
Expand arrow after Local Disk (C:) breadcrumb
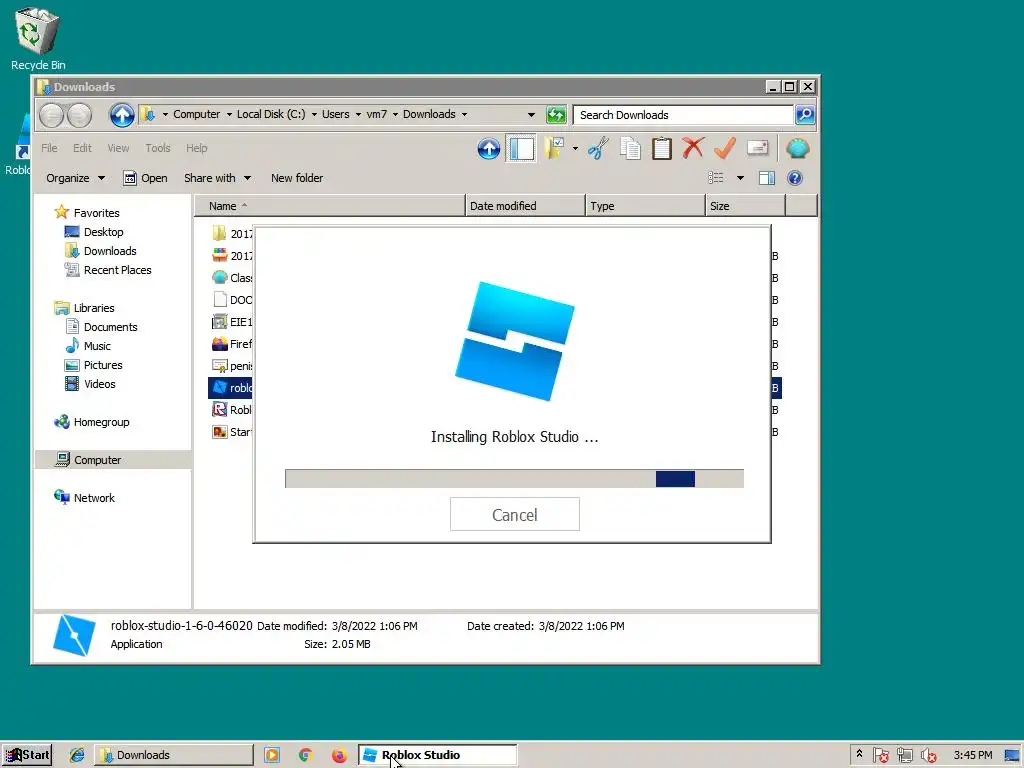[x=314, y=115]
